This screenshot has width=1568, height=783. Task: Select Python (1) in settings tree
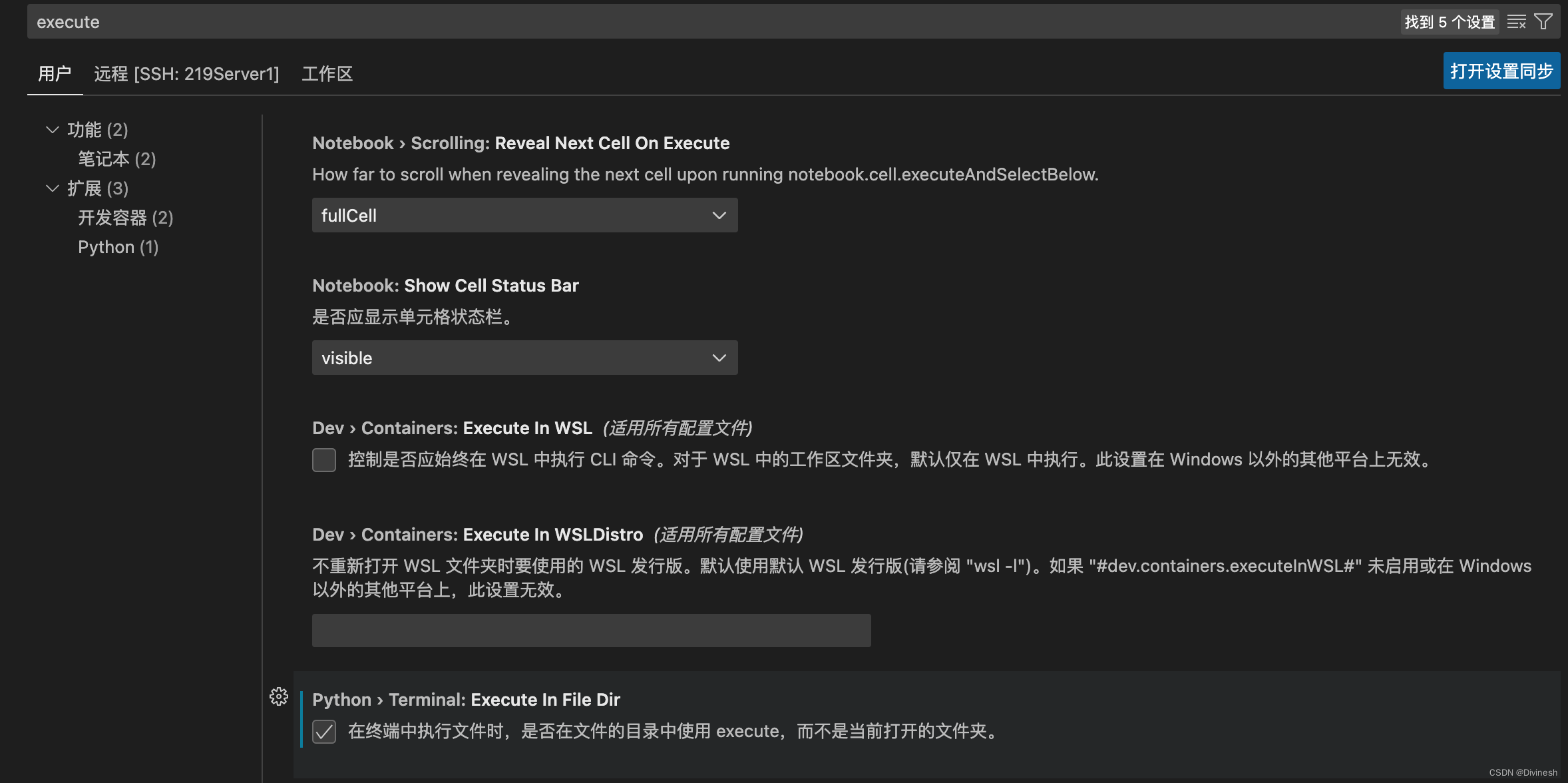pos(118,247)
